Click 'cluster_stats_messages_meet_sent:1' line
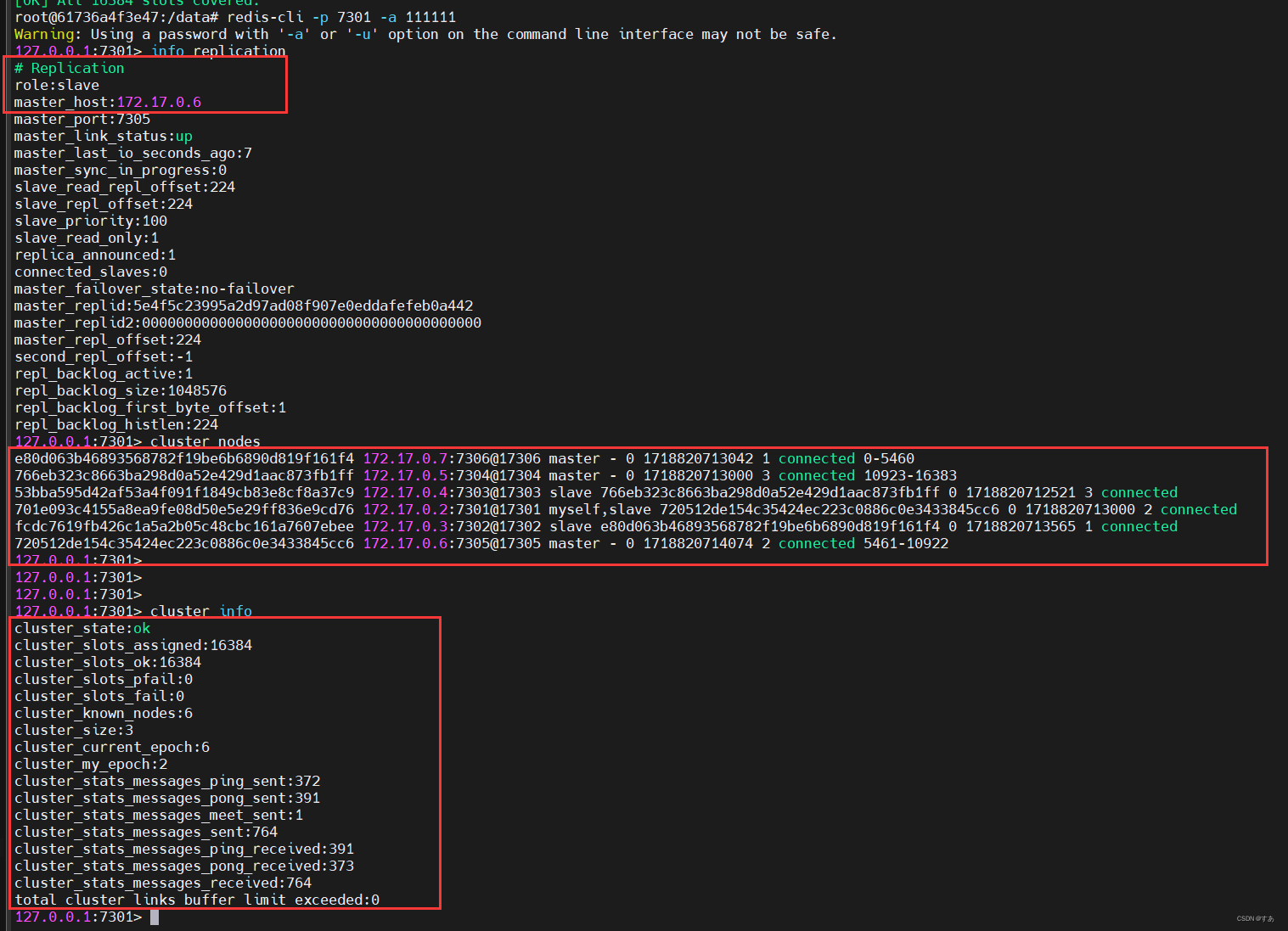 (159, 815)
